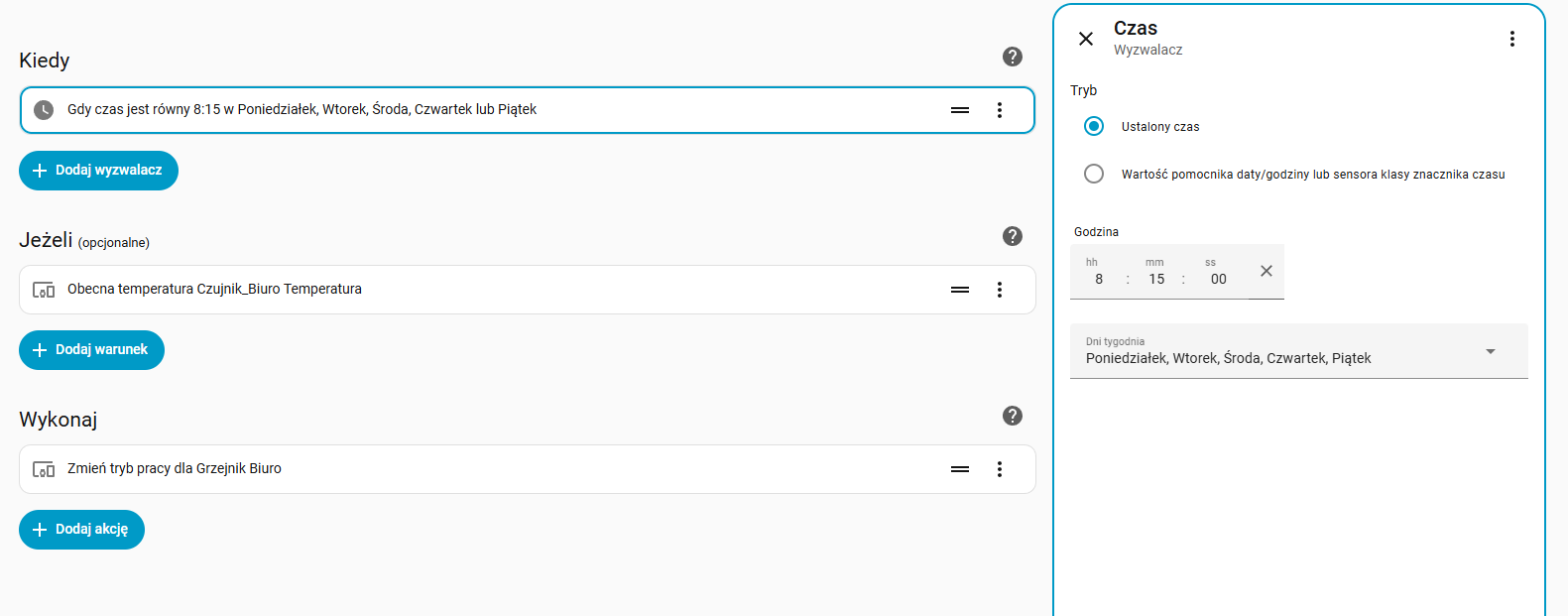1568x616 pixels.
Task: Open help for the Wykonaj section
Action: coord(1012,416)
